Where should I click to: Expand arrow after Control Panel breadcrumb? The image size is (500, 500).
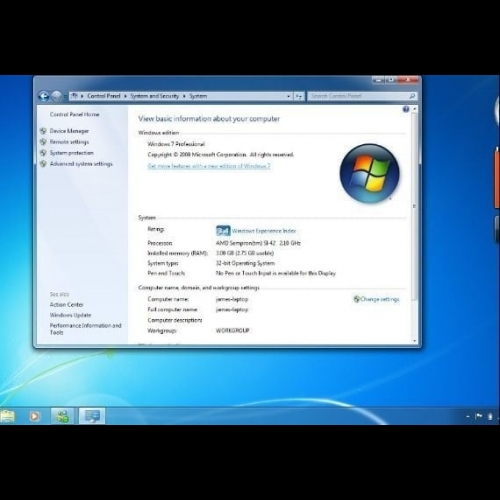coord(125,96)
